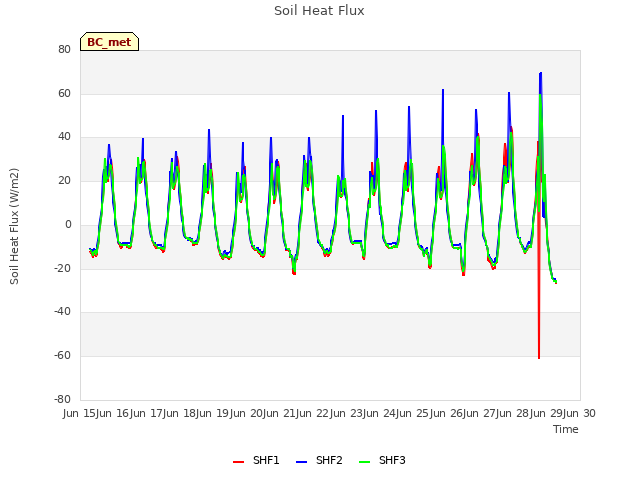Click the Time axis label
The width and height of the screenshot is (640, 480).
click(x=566, y=429)
